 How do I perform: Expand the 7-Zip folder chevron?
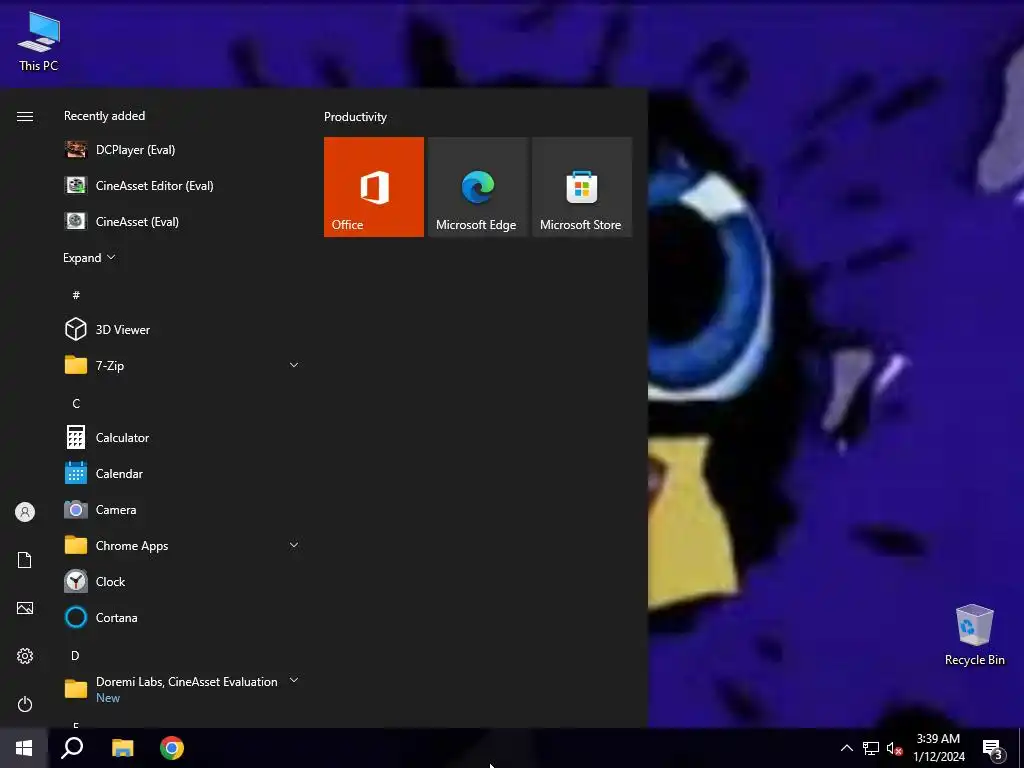click(294, 365)
